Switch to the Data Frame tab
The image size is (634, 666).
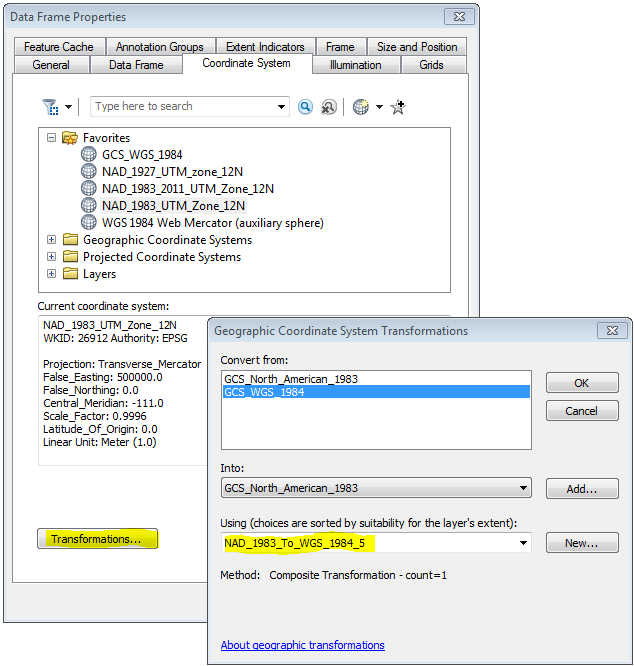click(135, 65)
